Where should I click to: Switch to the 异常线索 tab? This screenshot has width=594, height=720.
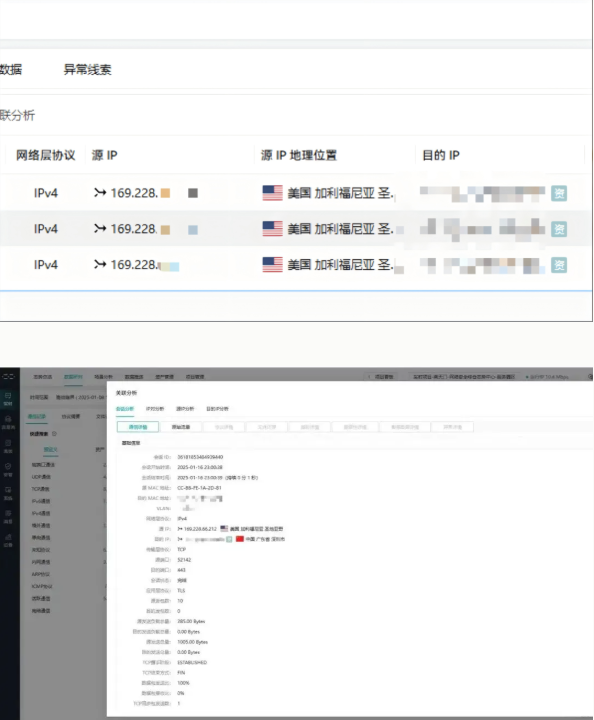(x=87, y=69)
